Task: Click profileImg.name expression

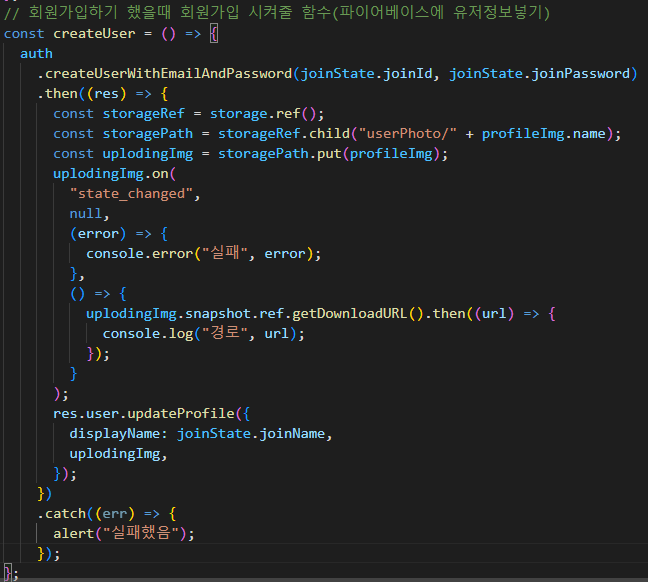Action: (543, 134)
